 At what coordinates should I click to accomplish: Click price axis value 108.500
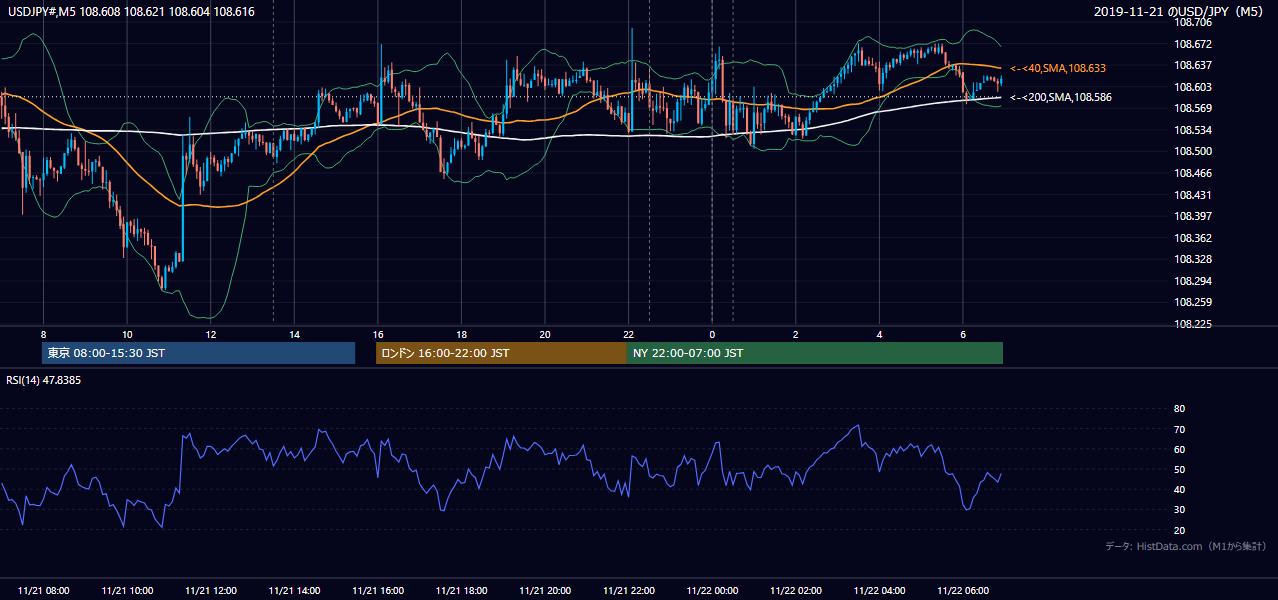[1192, 151]
